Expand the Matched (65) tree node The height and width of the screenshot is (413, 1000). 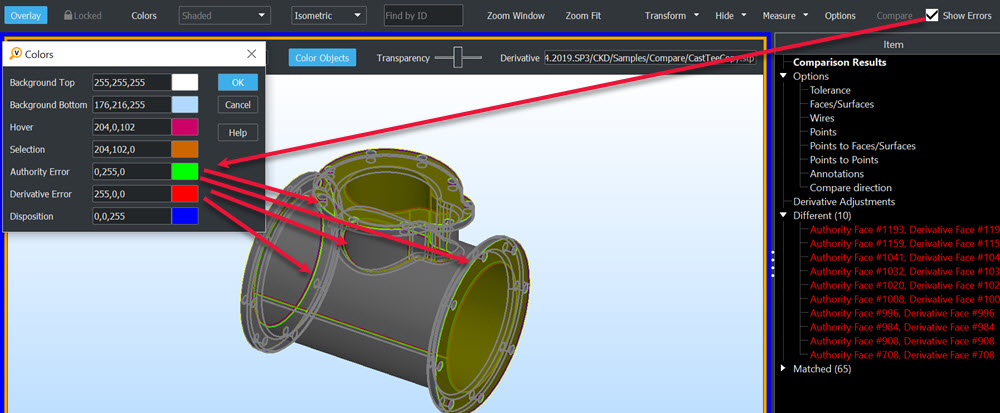pyautogui.click(x=784, y=369)
